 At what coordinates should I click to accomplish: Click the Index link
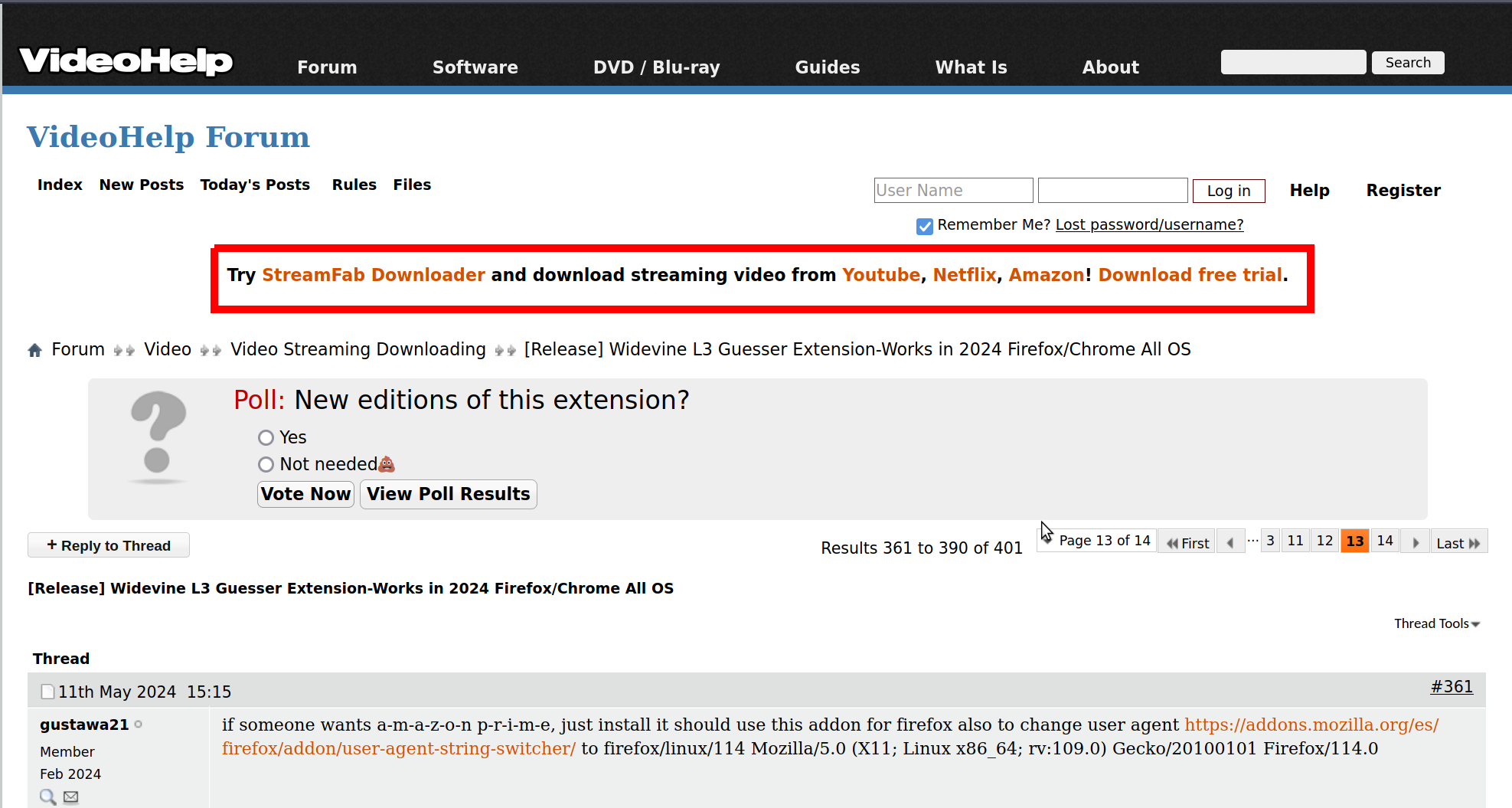60,185
